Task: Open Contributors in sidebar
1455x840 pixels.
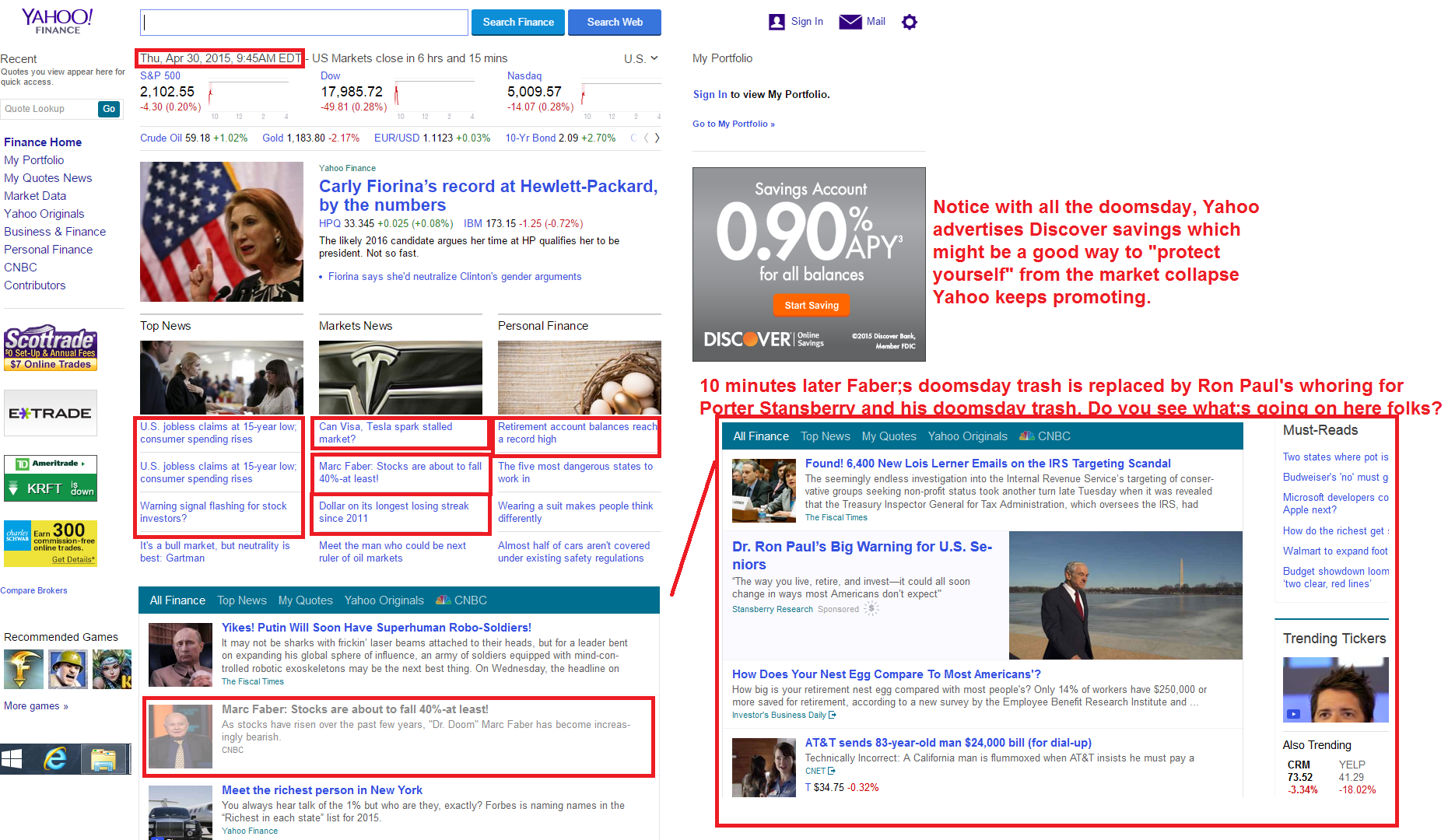Action: [x=35, y=285]
